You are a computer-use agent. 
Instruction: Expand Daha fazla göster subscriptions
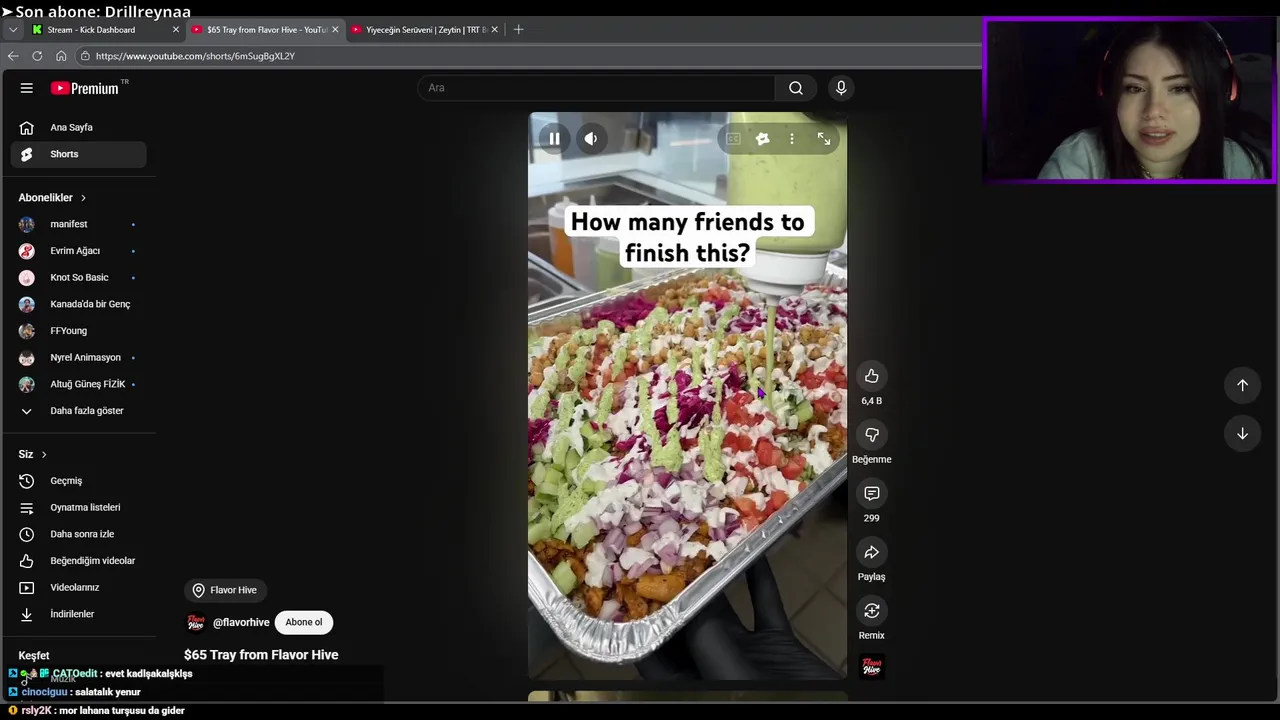[x=79, y=411]
